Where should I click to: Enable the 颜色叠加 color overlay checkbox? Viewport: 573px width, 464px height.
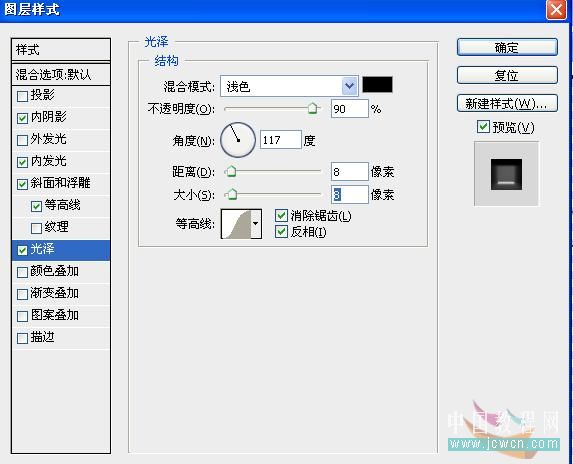[x=22, y=272]
